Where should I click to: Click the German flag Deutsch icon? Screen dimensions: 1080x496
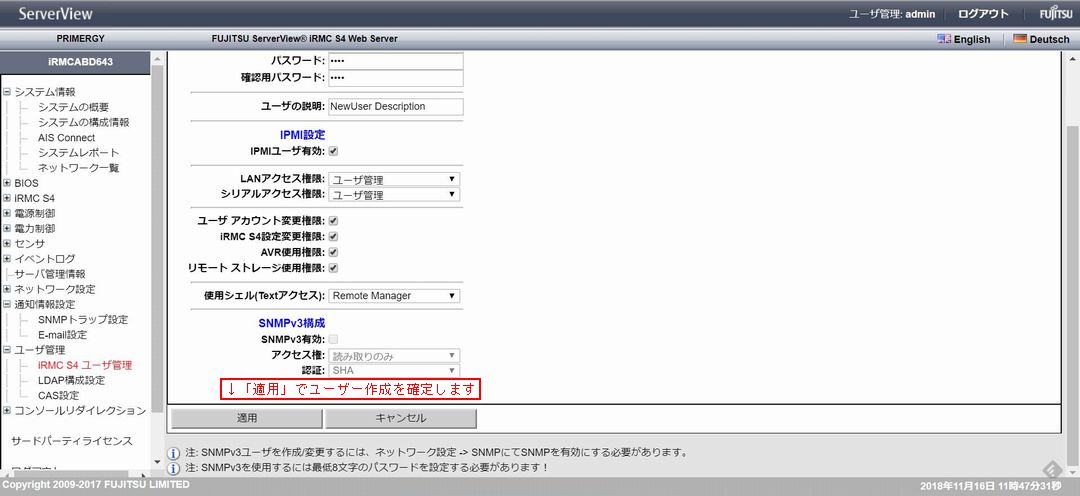(x=1019, y=39)
